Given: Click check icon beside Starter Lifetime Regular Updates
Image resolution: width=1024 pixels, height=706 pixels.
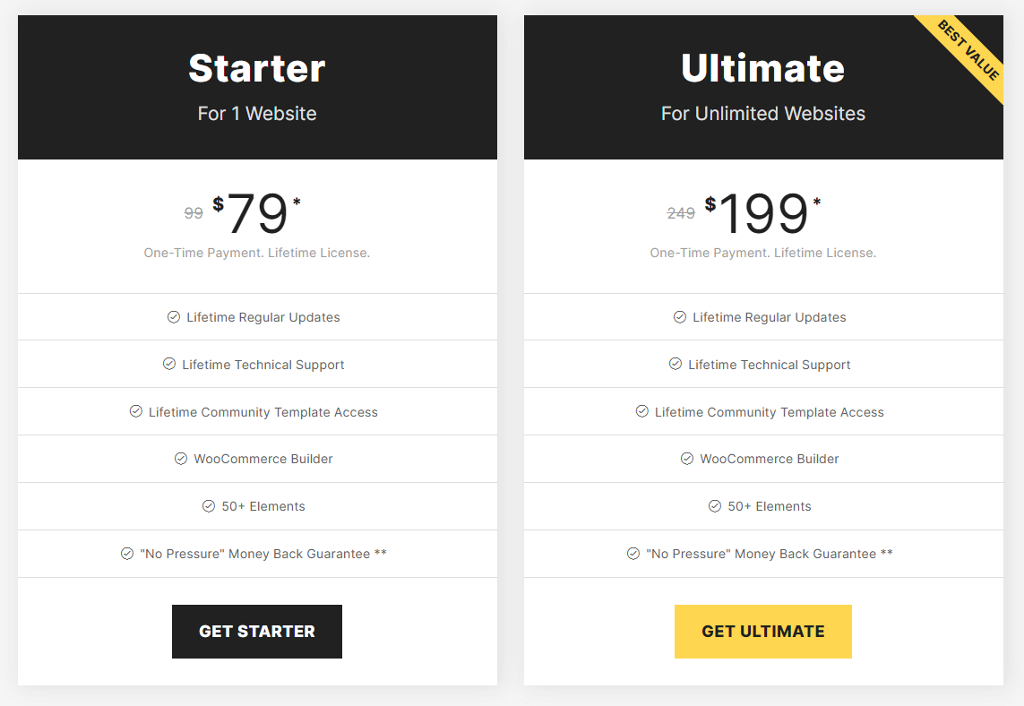Looking at the screenshot, I should pyautogui.click(x=174, y=317).
